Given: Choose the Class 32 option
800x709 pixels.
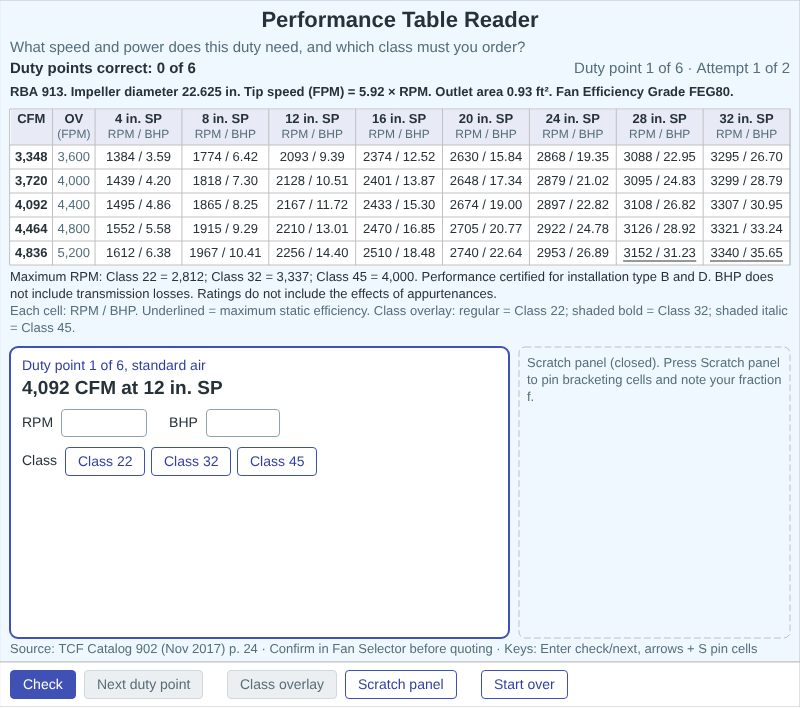Looking at the screenshot, I should (191, 461).
